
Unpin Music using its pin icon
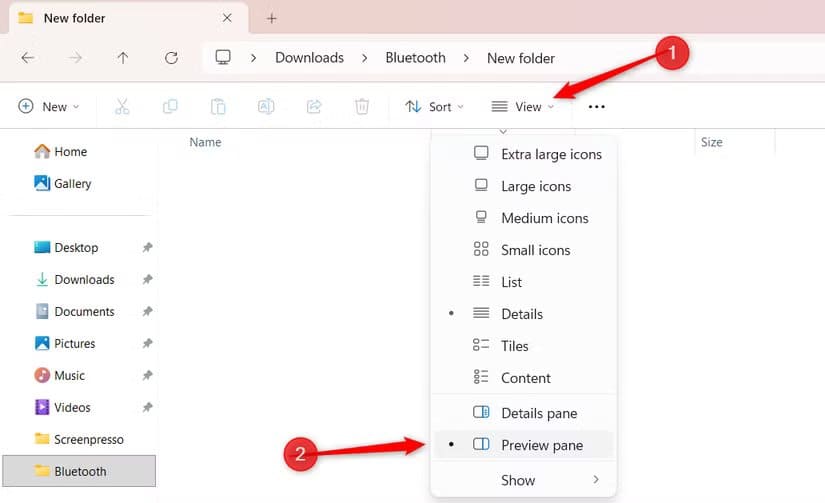147,375
